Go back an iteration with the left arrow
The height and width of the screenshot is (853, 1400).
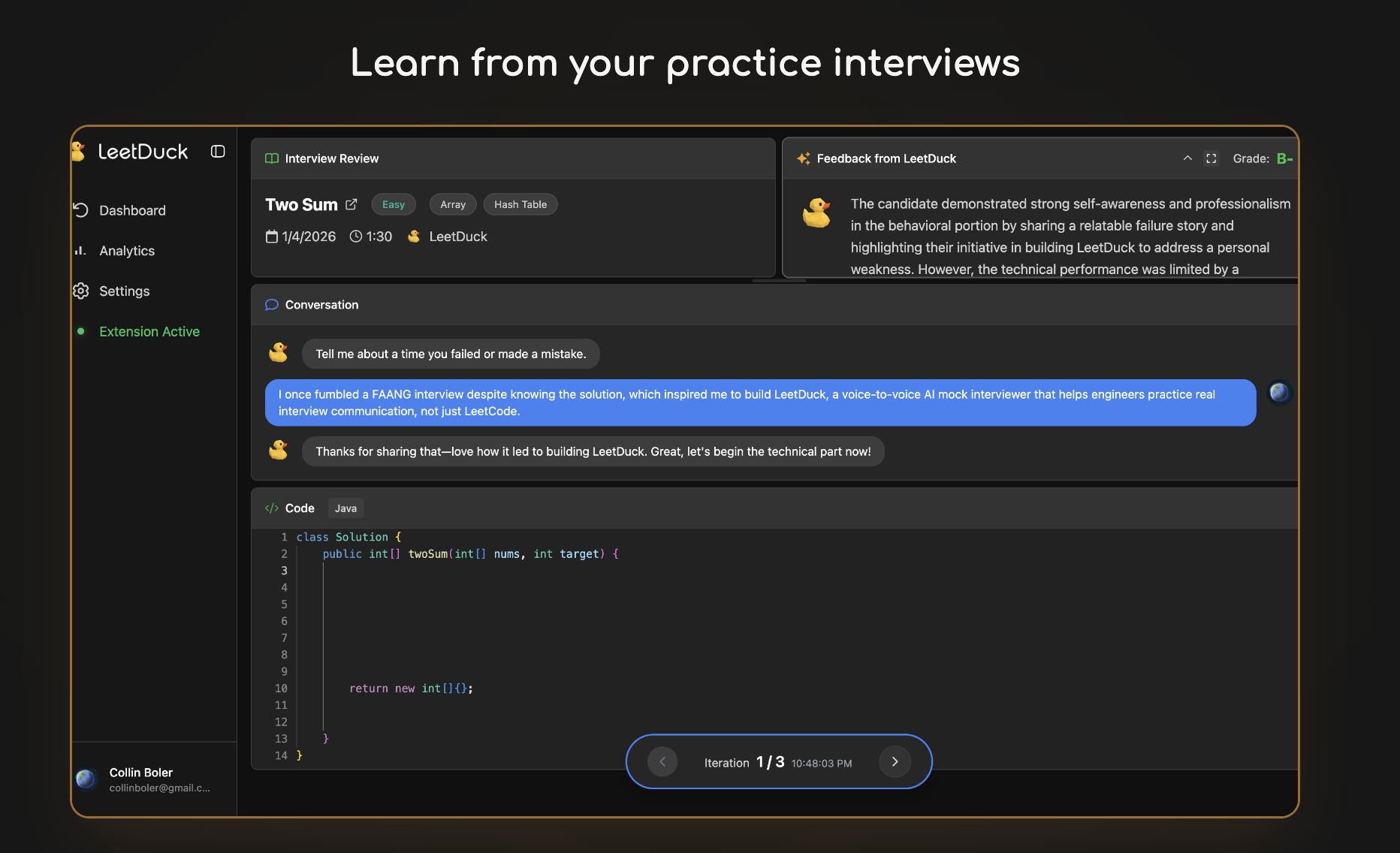pyautogui.click(x=662, y=761)
